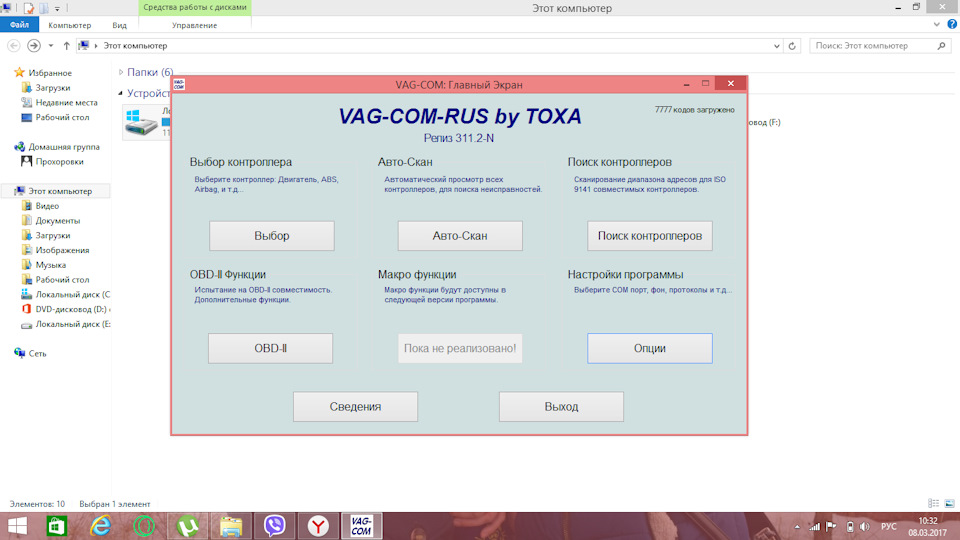Select Прохоровки user in sidebar
The width and height of the screenshot is (960, 540).
pyautogui.click(x=59, y=162)
